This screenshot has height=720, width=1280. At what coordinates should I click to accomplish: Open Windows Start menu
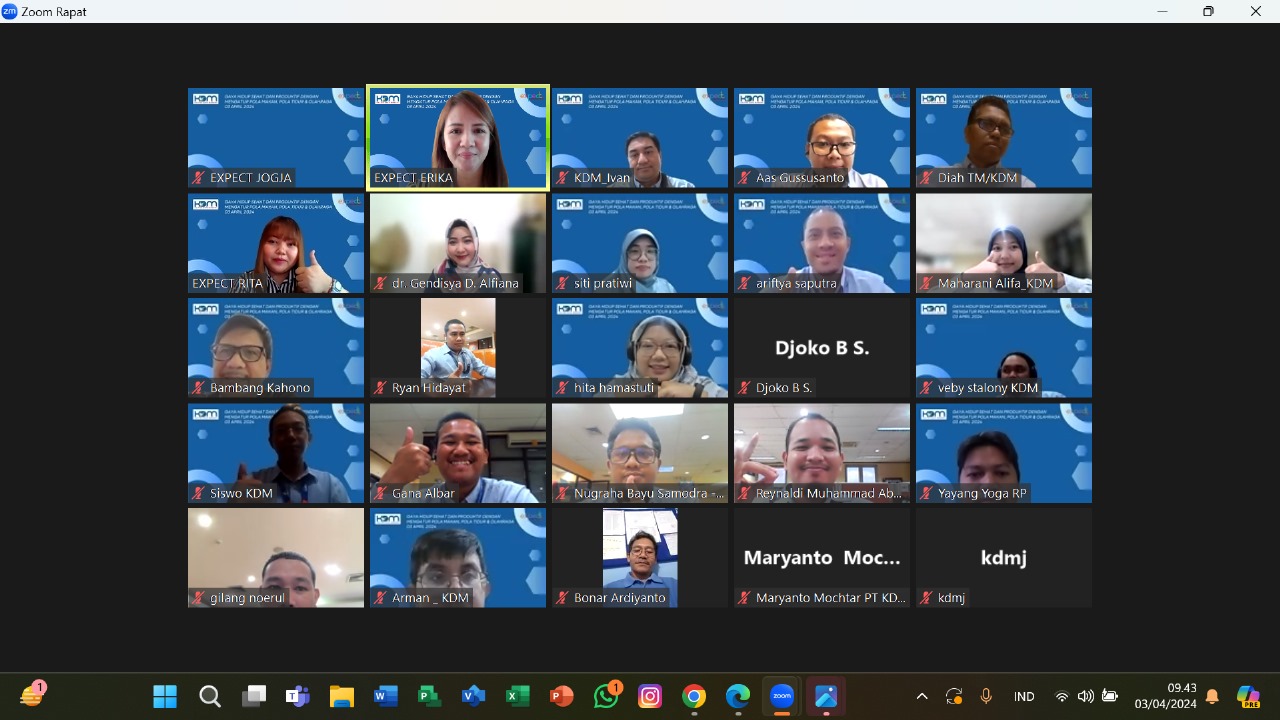[165, 696]
